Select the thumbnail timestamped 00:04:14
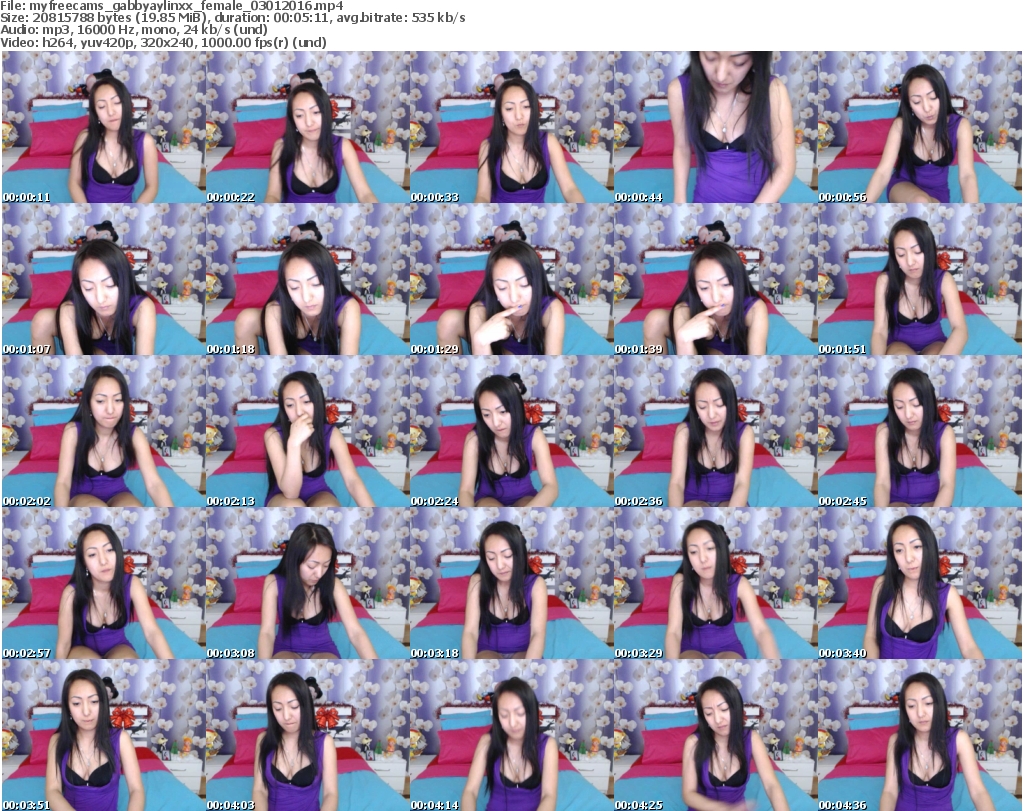The width and height of the screenshot is (1024, 811). pos(511,735)
